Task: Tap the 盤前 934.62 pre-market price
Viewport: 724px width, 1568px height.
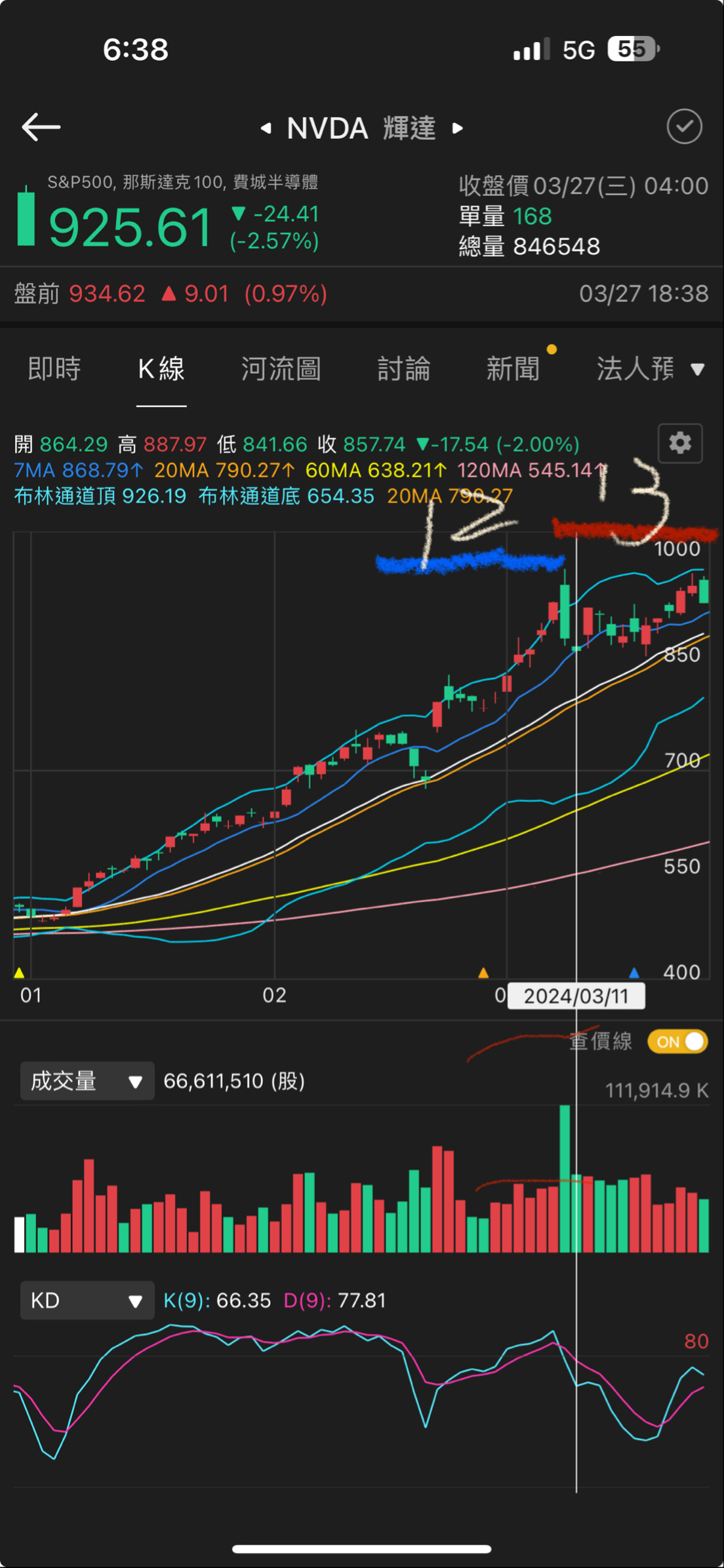Action: (80, 294)
